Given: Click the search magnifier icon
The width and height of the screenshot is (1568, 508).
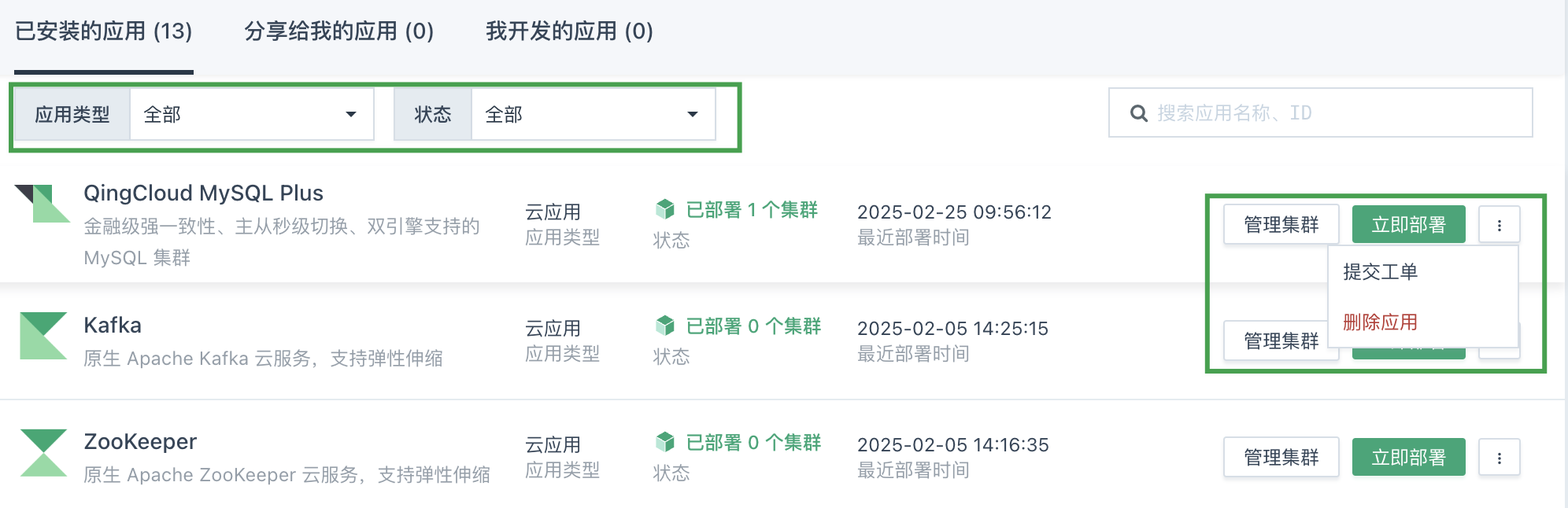Looking at the screenshot, I should [x=1138, y=113].
